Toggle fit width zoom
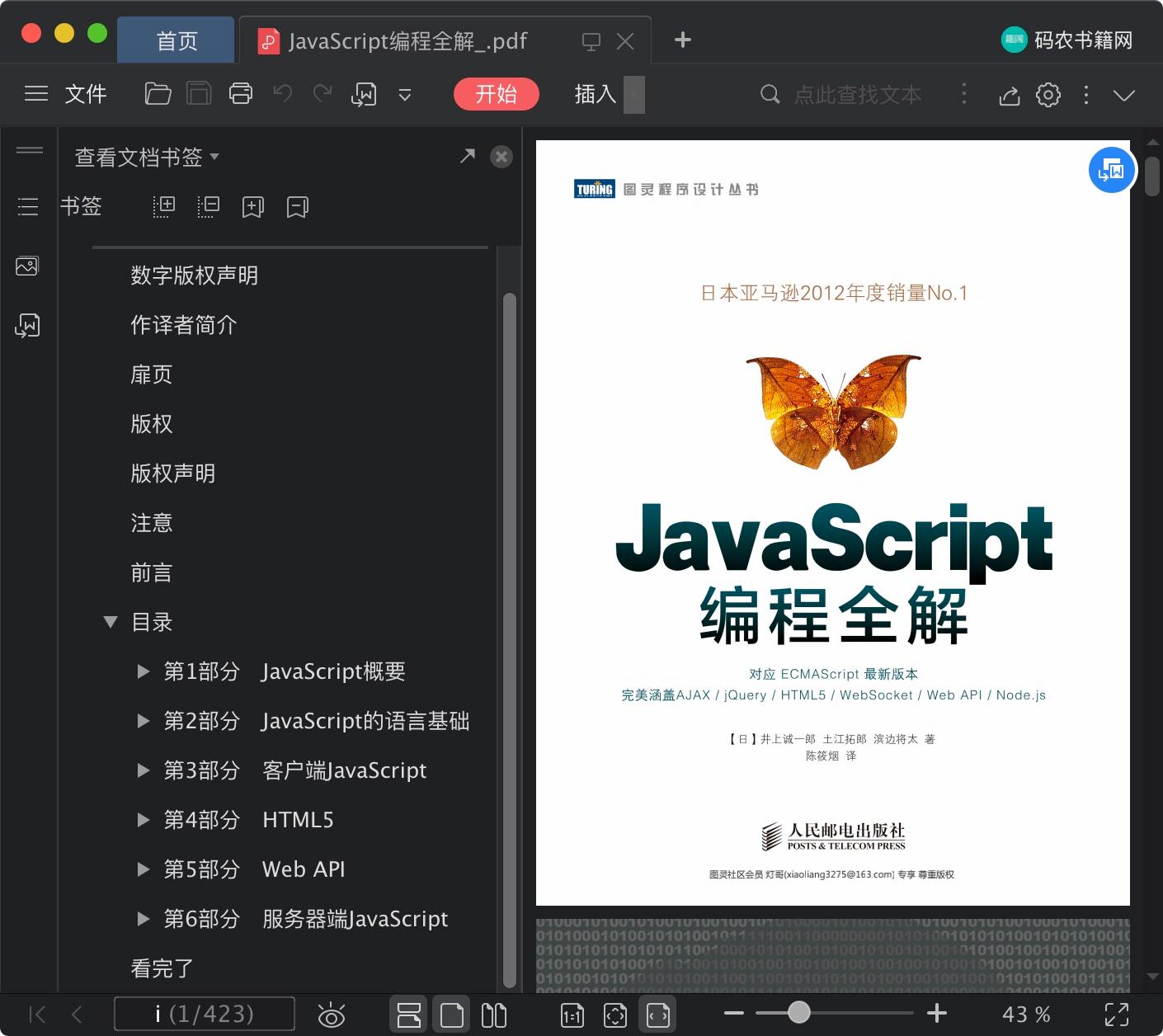 click(x=658, y=1015)
